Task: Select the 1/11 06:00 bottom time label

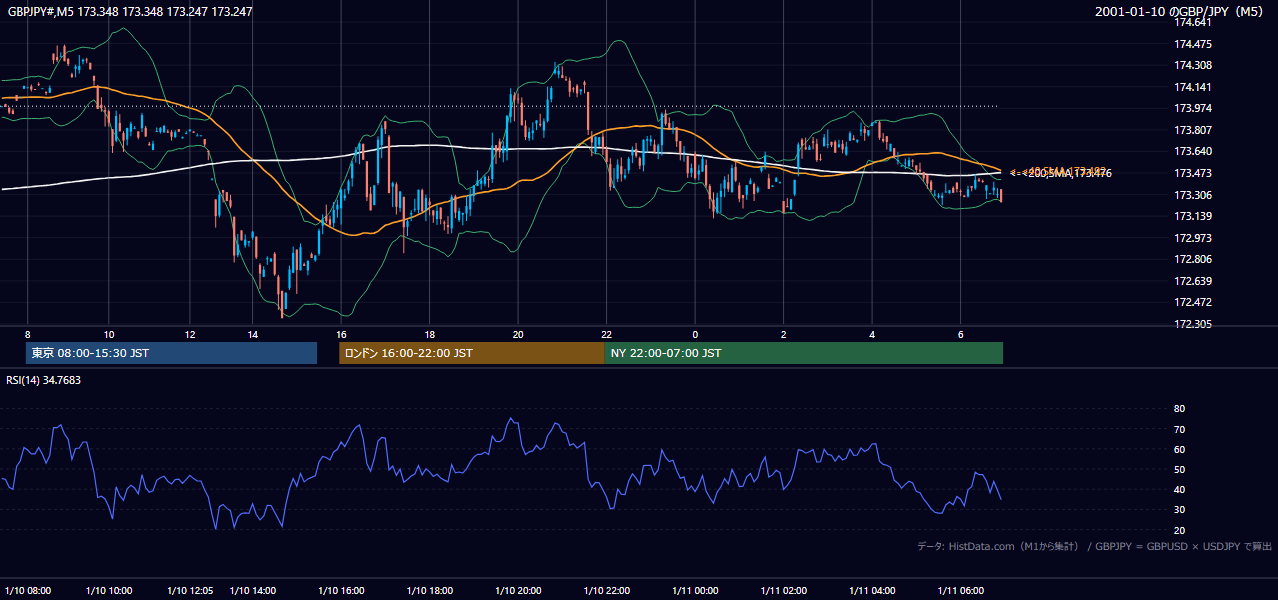Action: point(960,591)
